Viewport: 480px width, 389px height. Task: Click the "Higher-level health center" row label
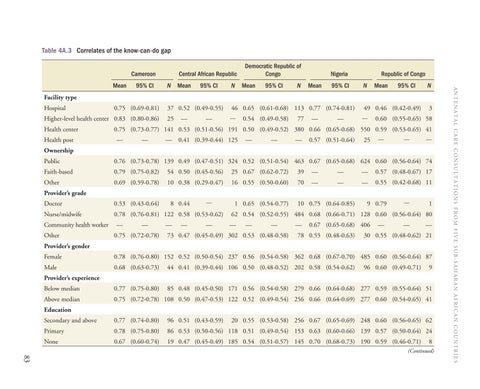[x=76, y=119]
